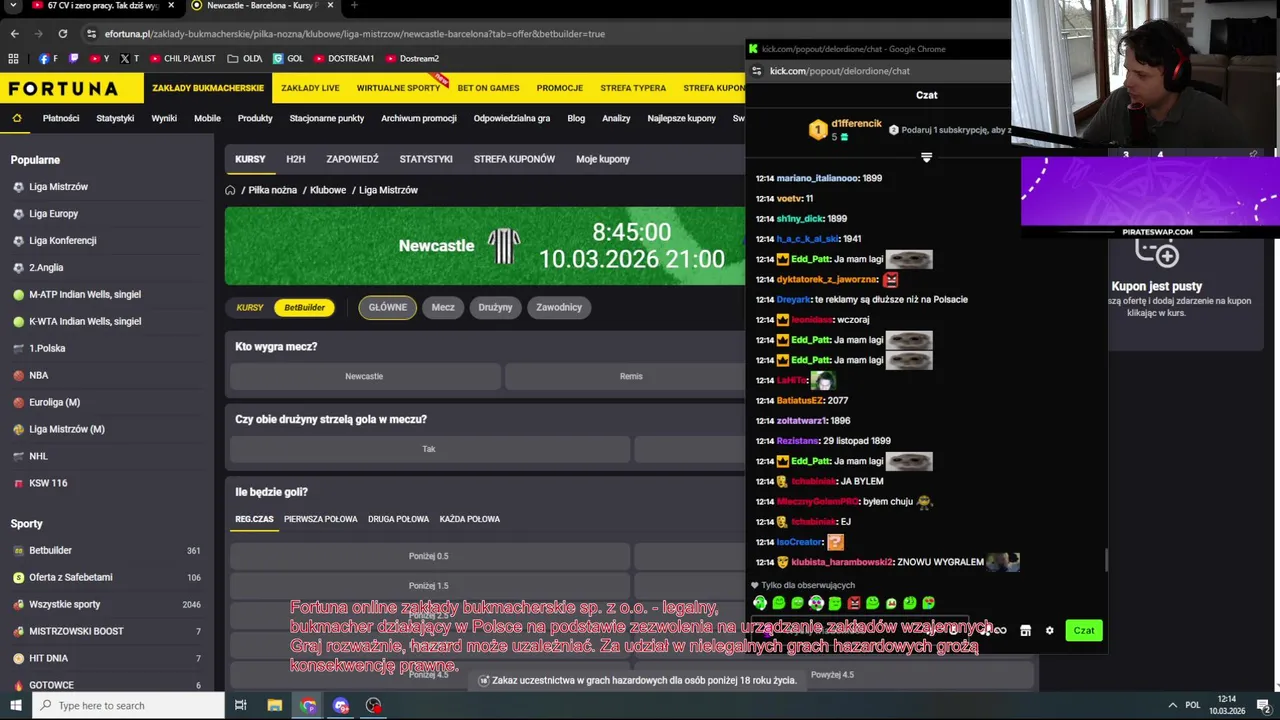Open NBA in the sidebar

click(x=38, y=375)
